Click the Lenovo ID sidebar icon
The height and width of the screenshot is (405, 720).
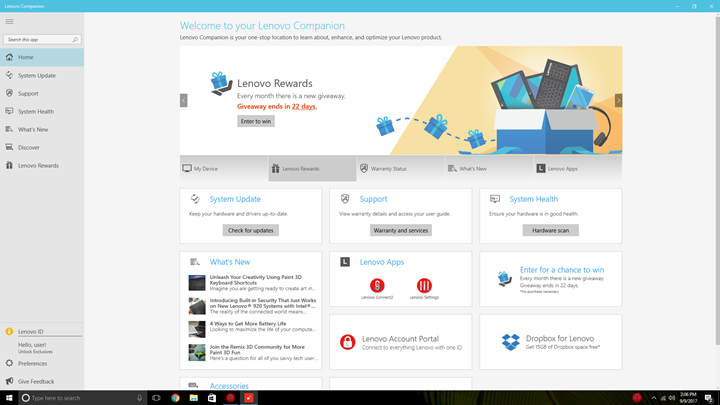point(9,332)
